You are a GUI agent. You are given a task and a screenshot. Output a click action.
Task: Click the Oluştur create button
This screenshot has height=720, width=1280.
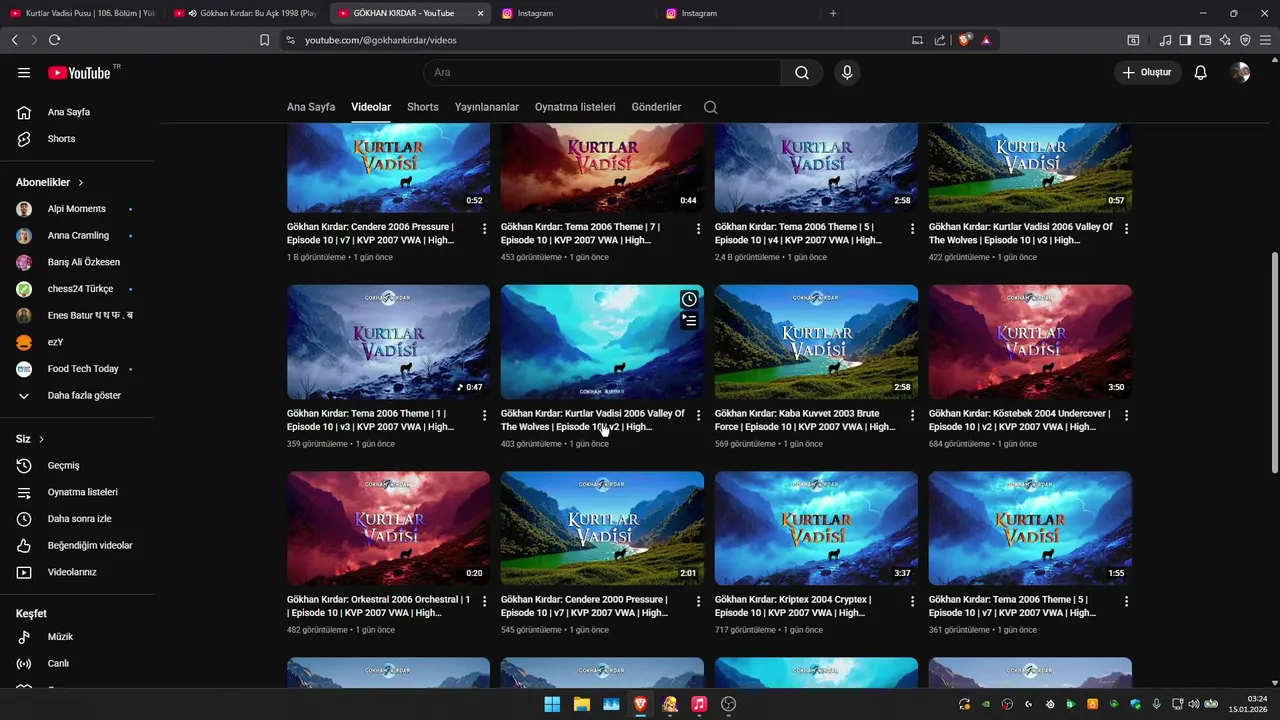point(1147,72)
